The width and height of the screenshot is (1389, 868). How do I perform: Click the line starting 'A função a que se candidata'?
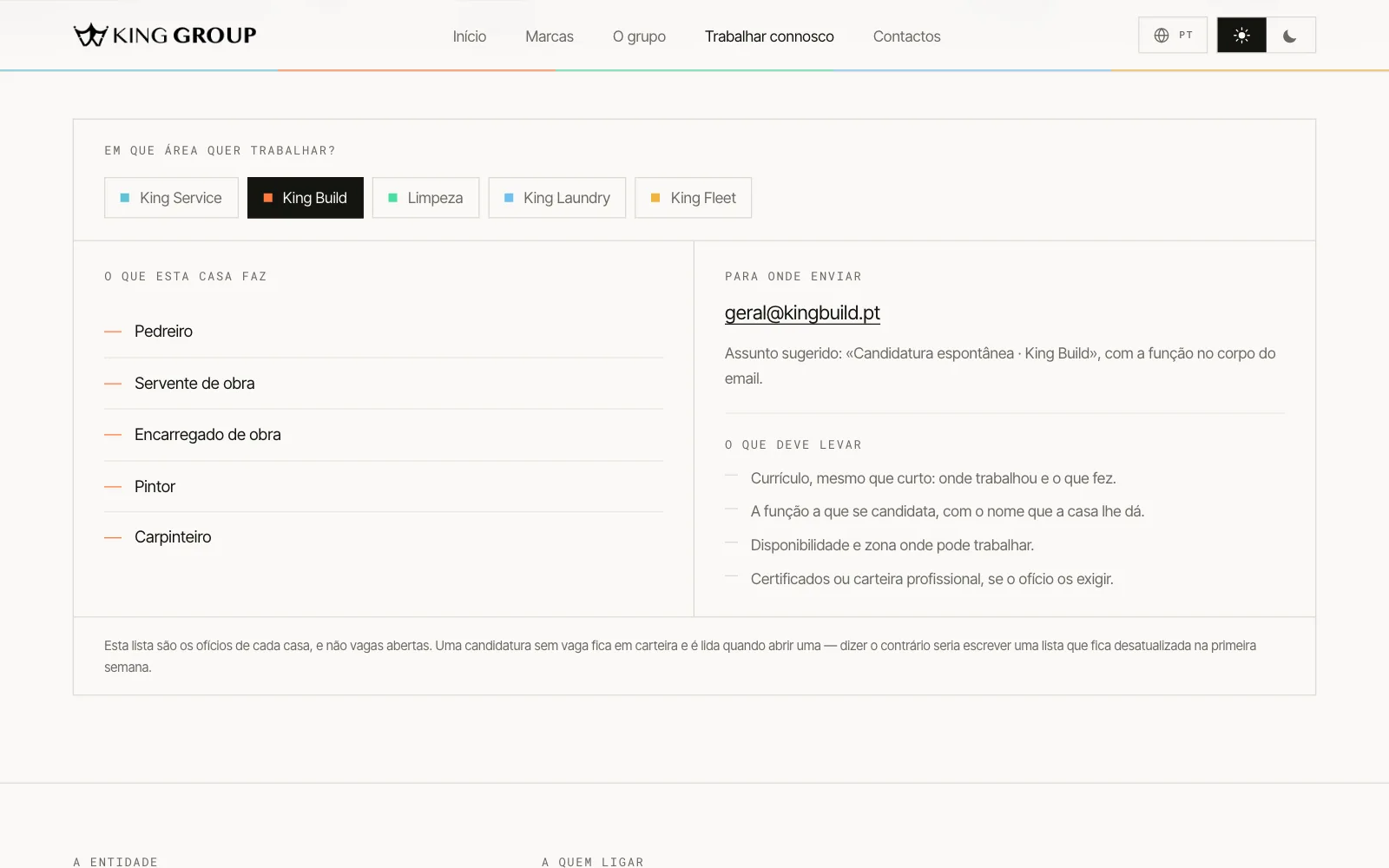click(x=947, y=511)
